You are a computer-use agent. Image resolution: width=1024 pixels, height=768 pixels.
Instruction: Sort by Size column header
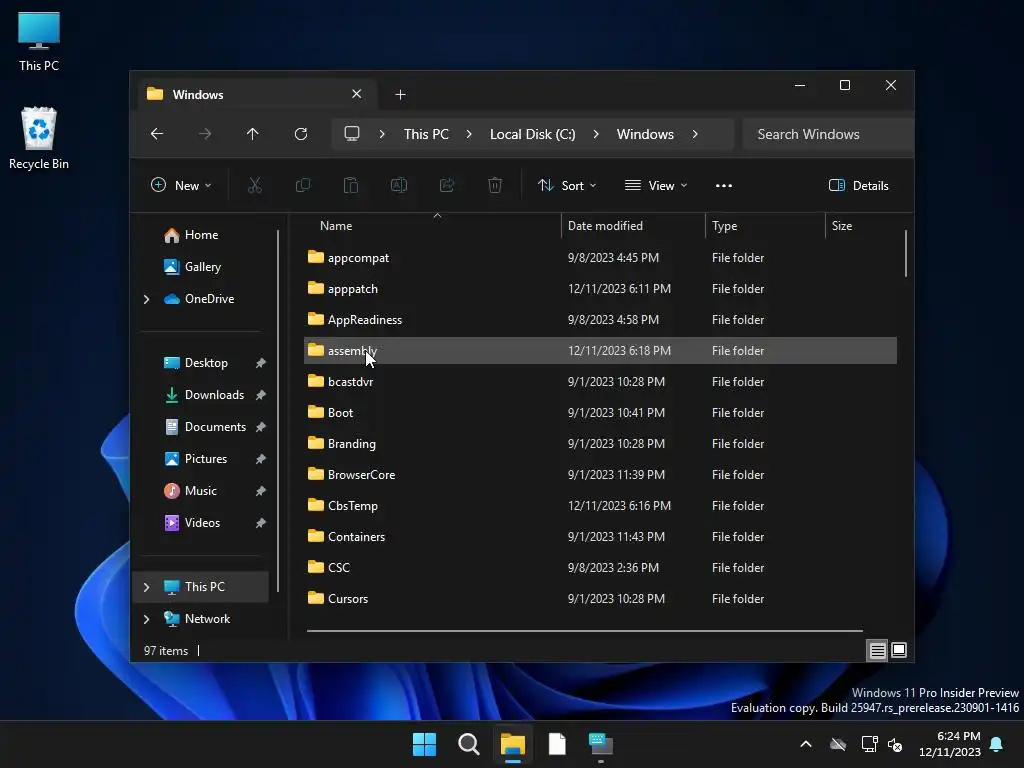click(x=842, y=226)
